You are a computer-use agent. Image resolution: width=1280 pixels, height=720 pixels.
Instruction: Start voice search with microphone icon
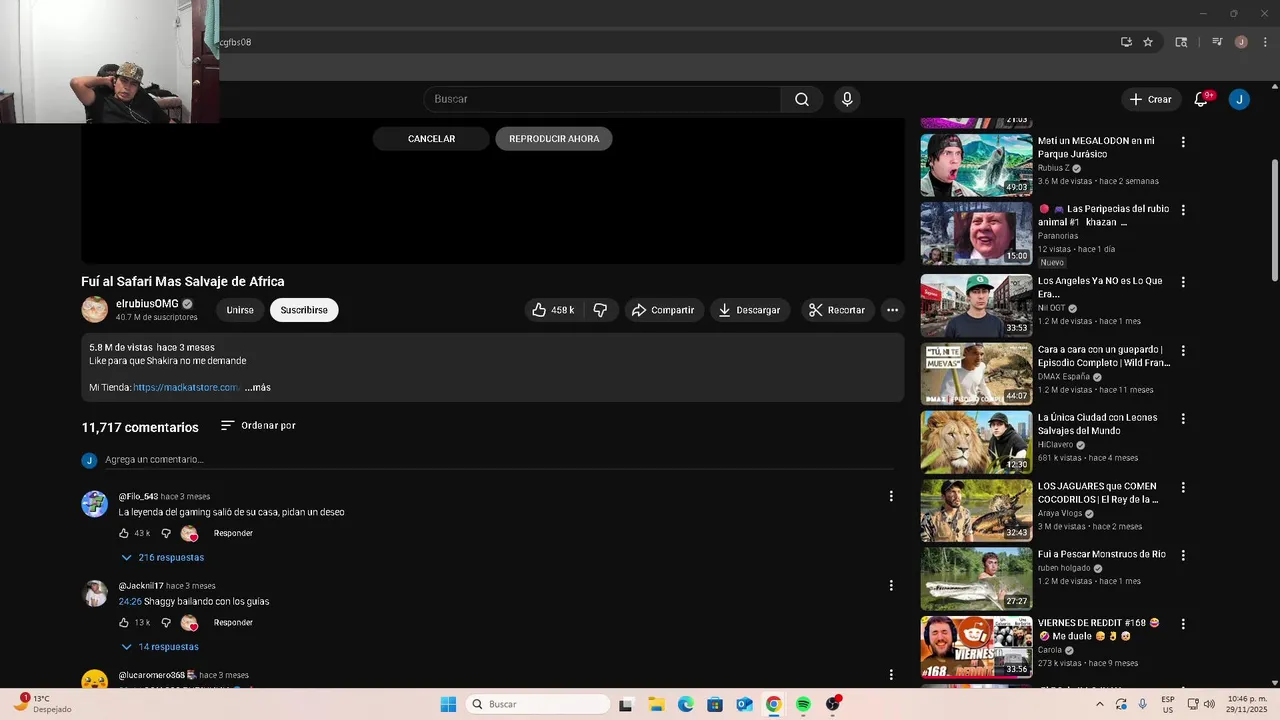tap(847, 99)
